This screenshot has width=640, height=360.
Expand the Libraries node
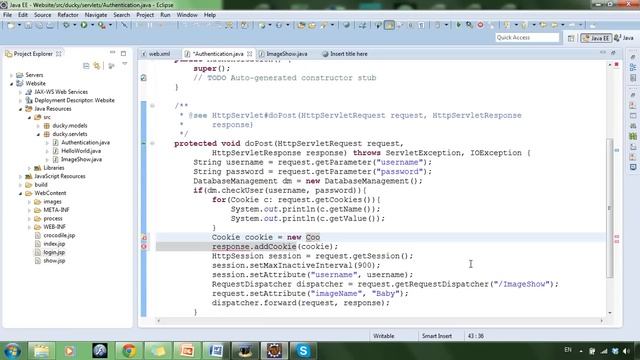[x=29, y=168]
